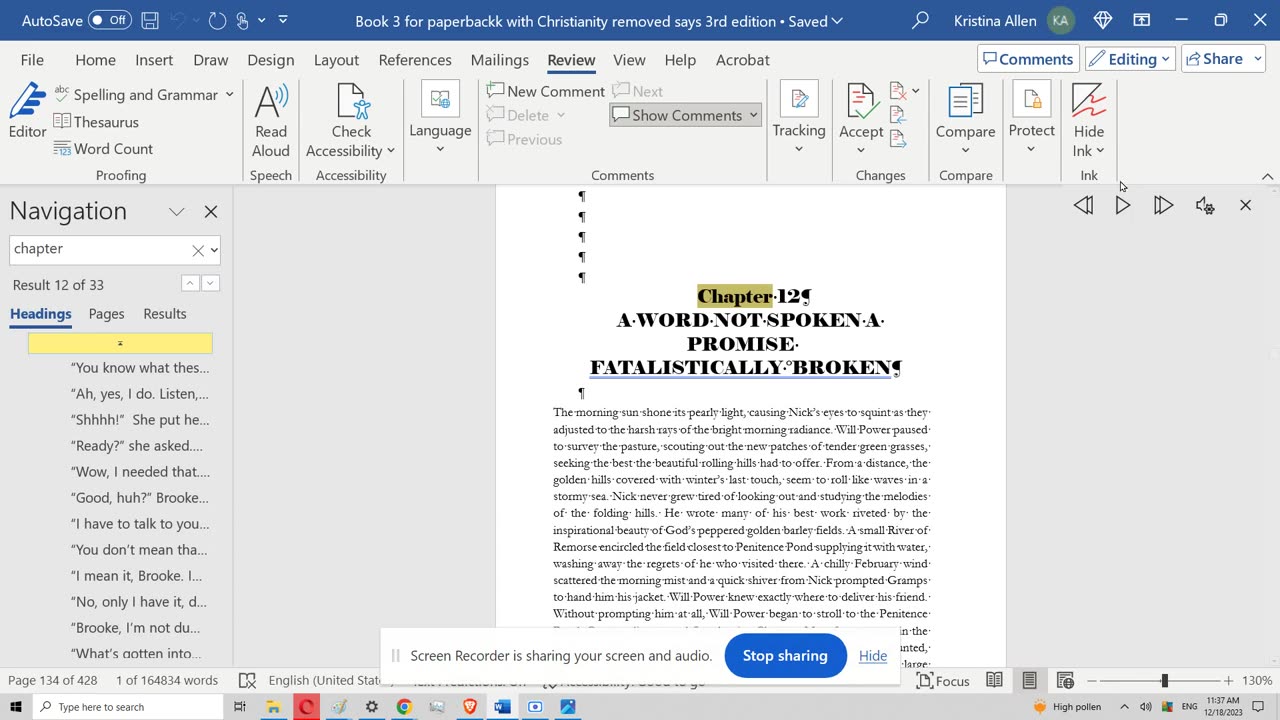1280x720 pixels.
Task: Accept the tracked change
Action: coord(861,102)
